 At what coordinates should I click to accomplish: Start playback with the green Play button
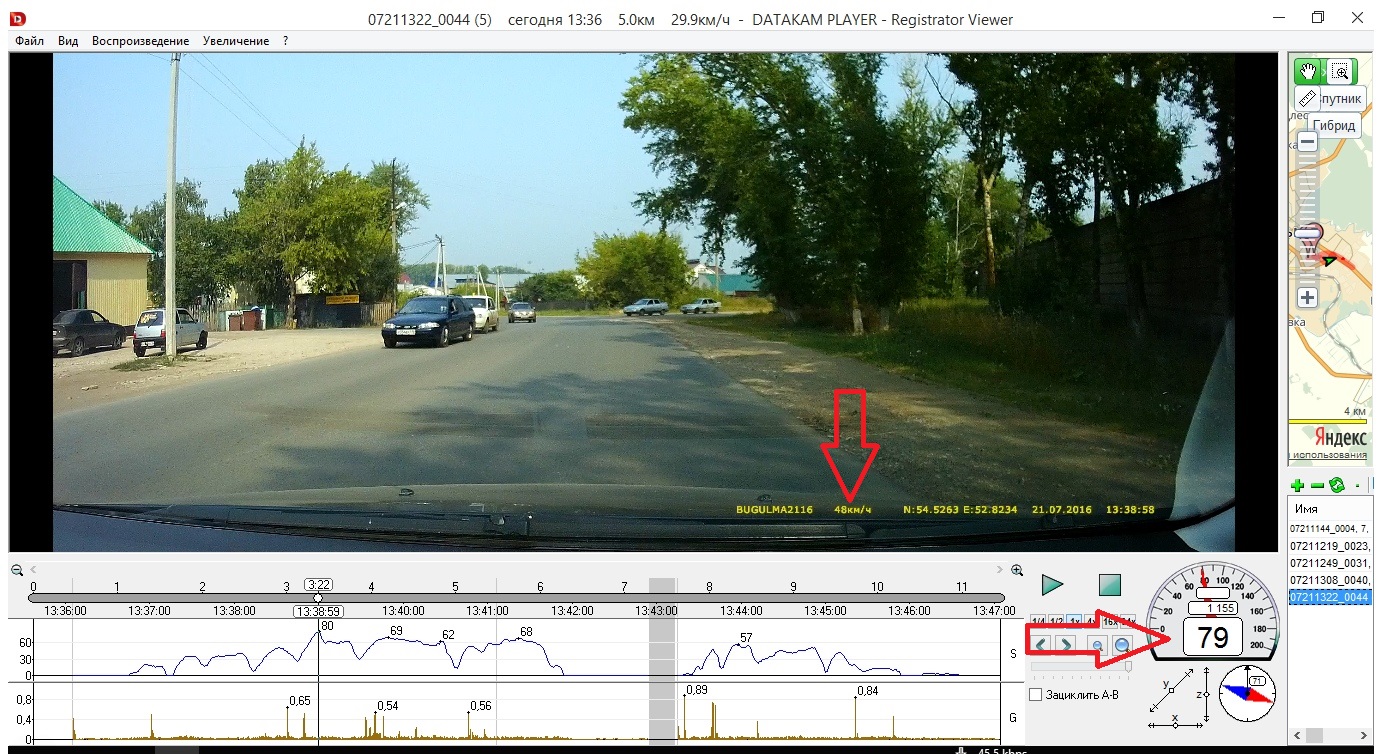[x=1052, y=585]
